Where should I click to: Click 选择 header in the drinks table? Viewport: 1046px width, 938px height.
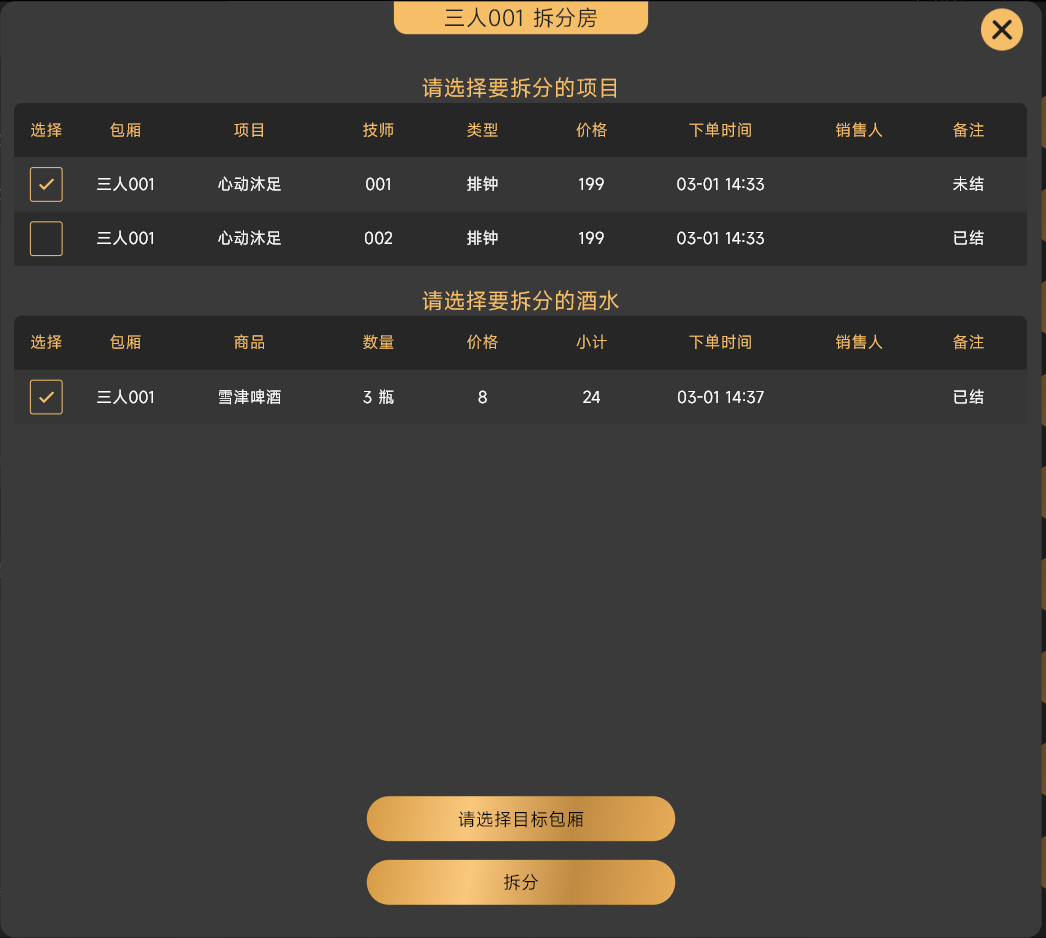click(46, 342)
